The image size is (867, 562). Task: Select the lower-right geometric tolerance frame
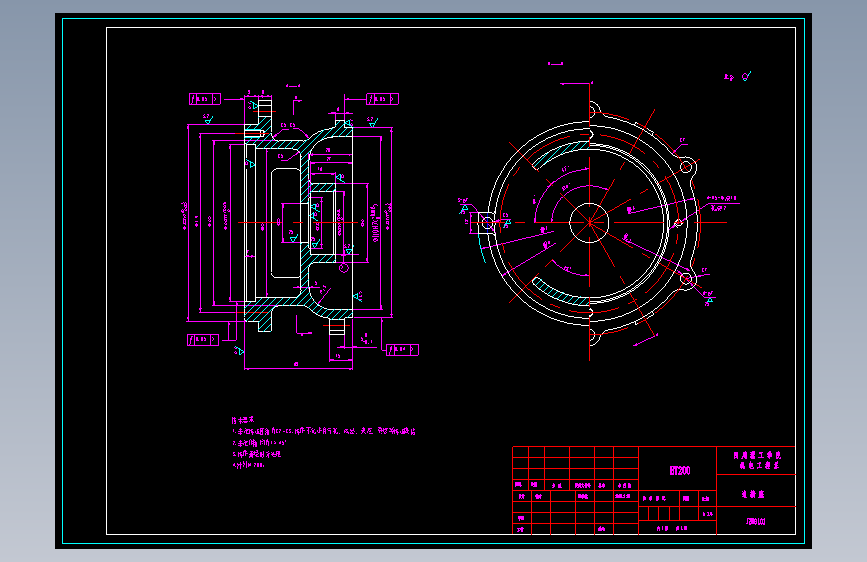(x=402, y=350)
